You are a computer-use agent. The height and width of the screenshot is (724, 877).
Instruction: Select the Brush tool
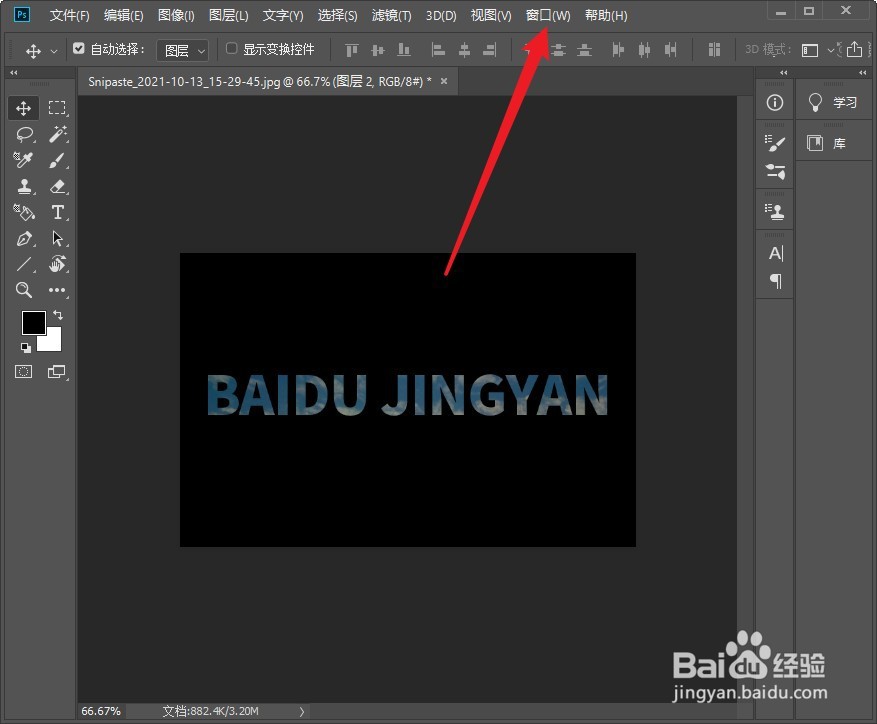pyautogui.click(x=57, y=160)
